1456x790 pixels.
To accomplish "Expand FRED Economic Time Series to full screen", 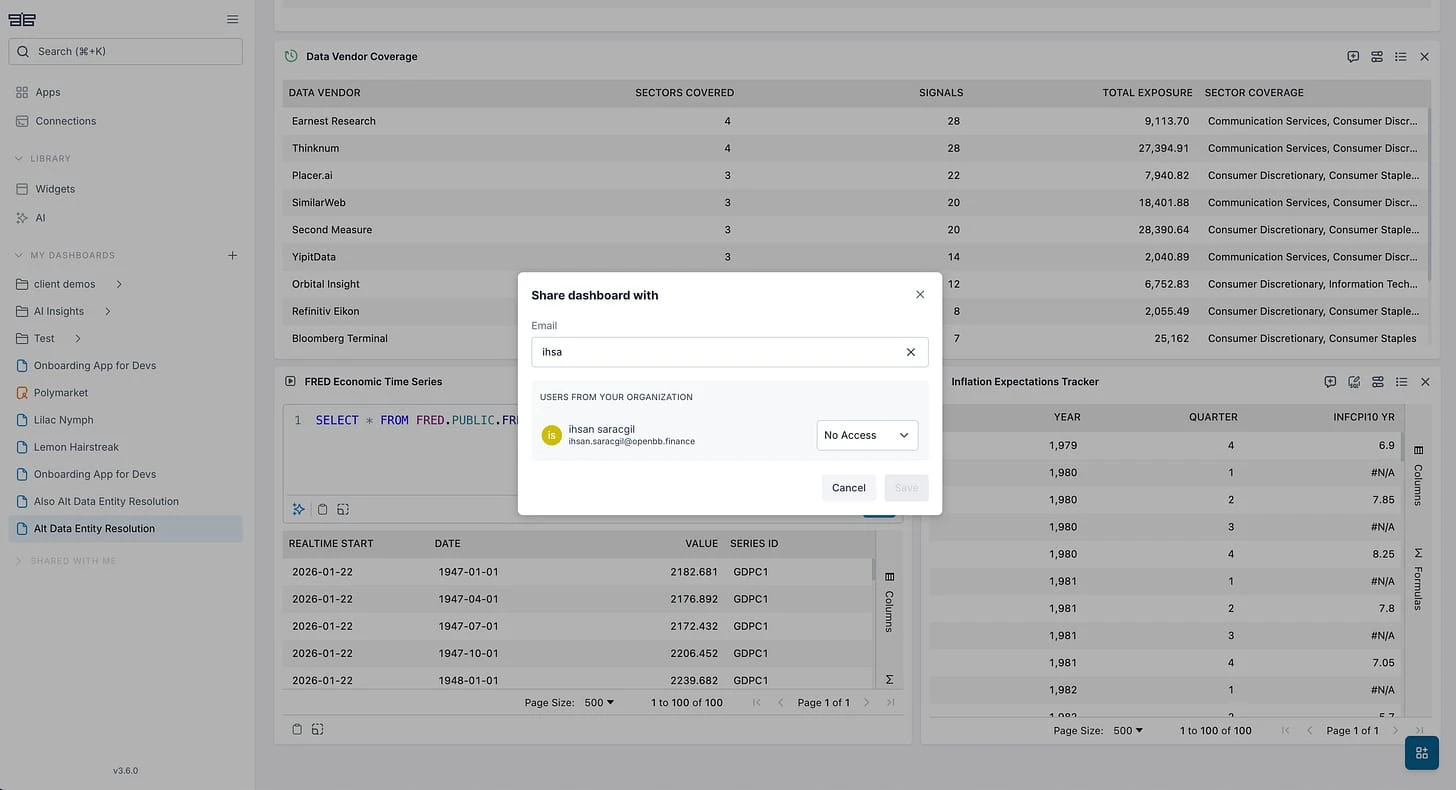I will coord(343,509).
